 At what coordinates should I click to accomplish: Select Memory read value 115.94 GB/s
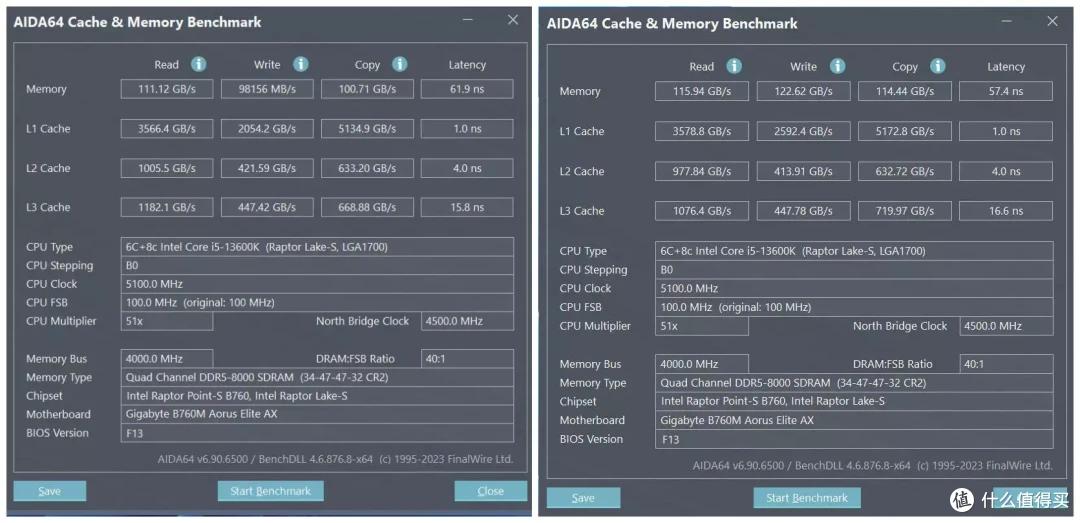tap(702, 91)
